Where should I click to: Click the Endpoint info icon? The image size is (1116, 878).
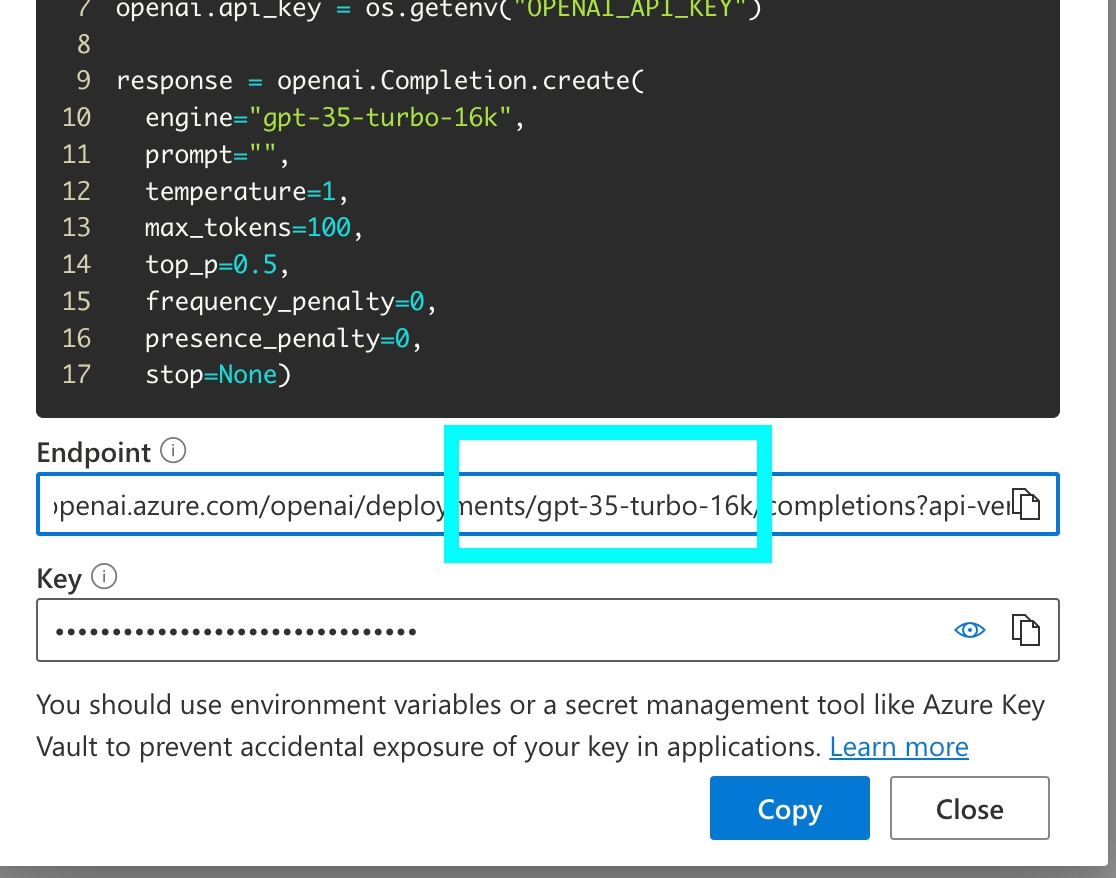pyautogui.click(x=173, y=452)
